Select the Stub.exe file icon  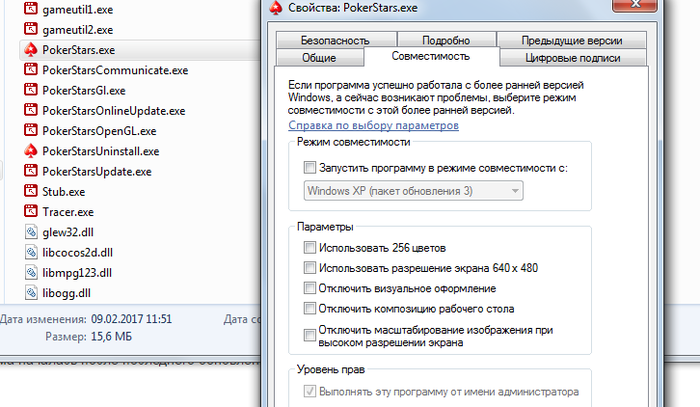30,191
